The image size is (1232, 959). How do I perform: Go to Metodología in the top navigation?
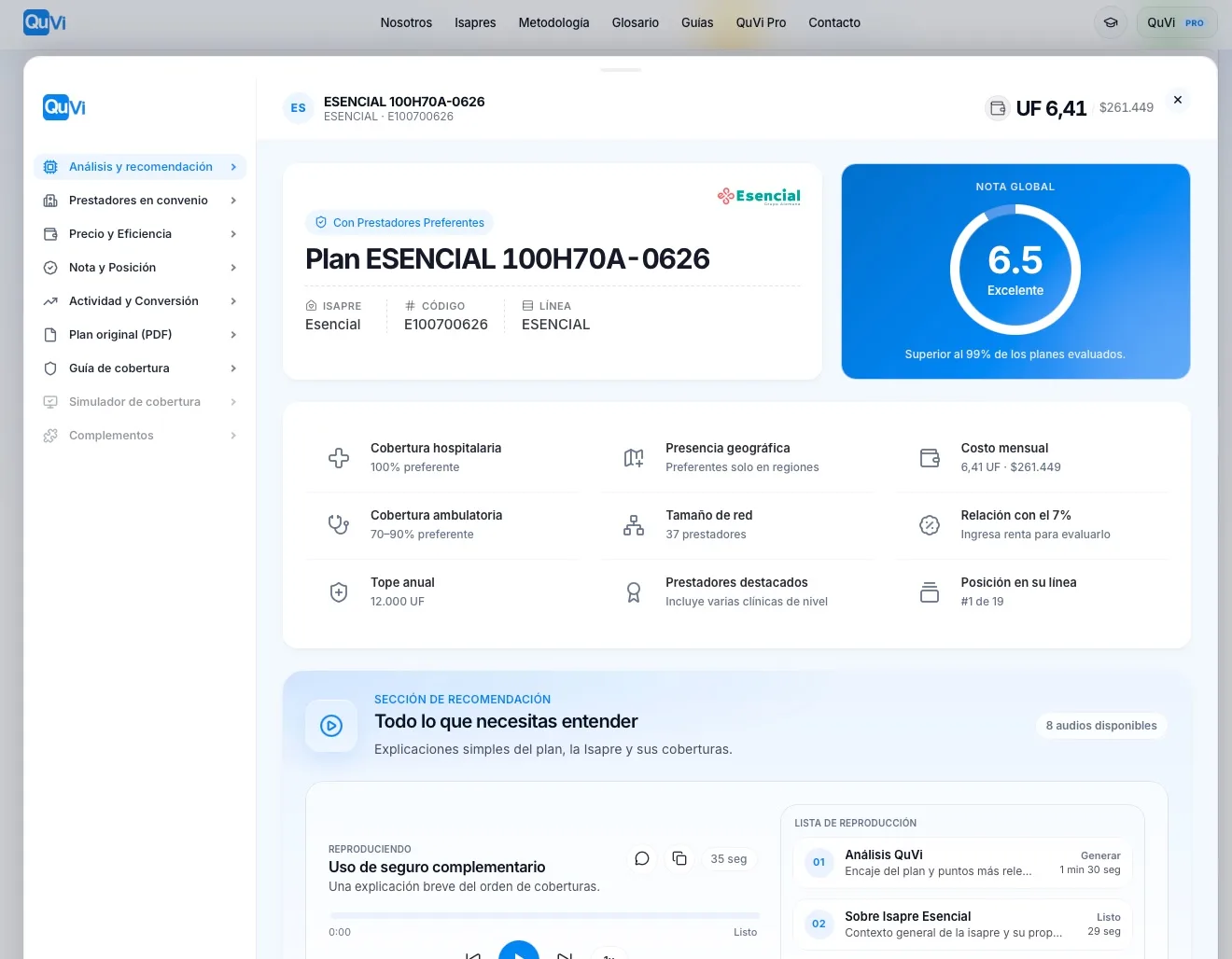pos(554,22)
